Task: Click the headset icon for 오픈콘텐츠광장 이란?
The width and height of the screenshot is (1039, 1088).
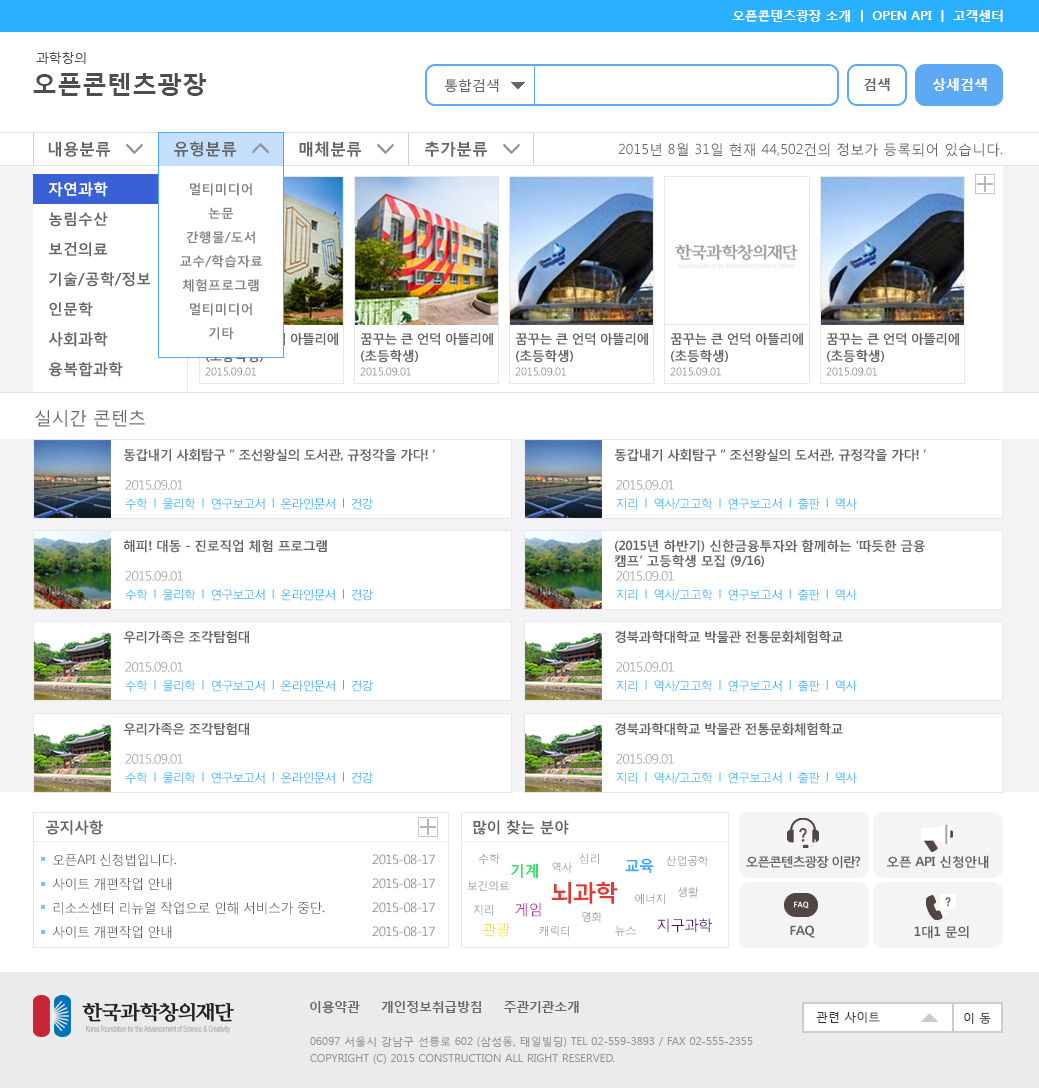Action: point(803,832)
